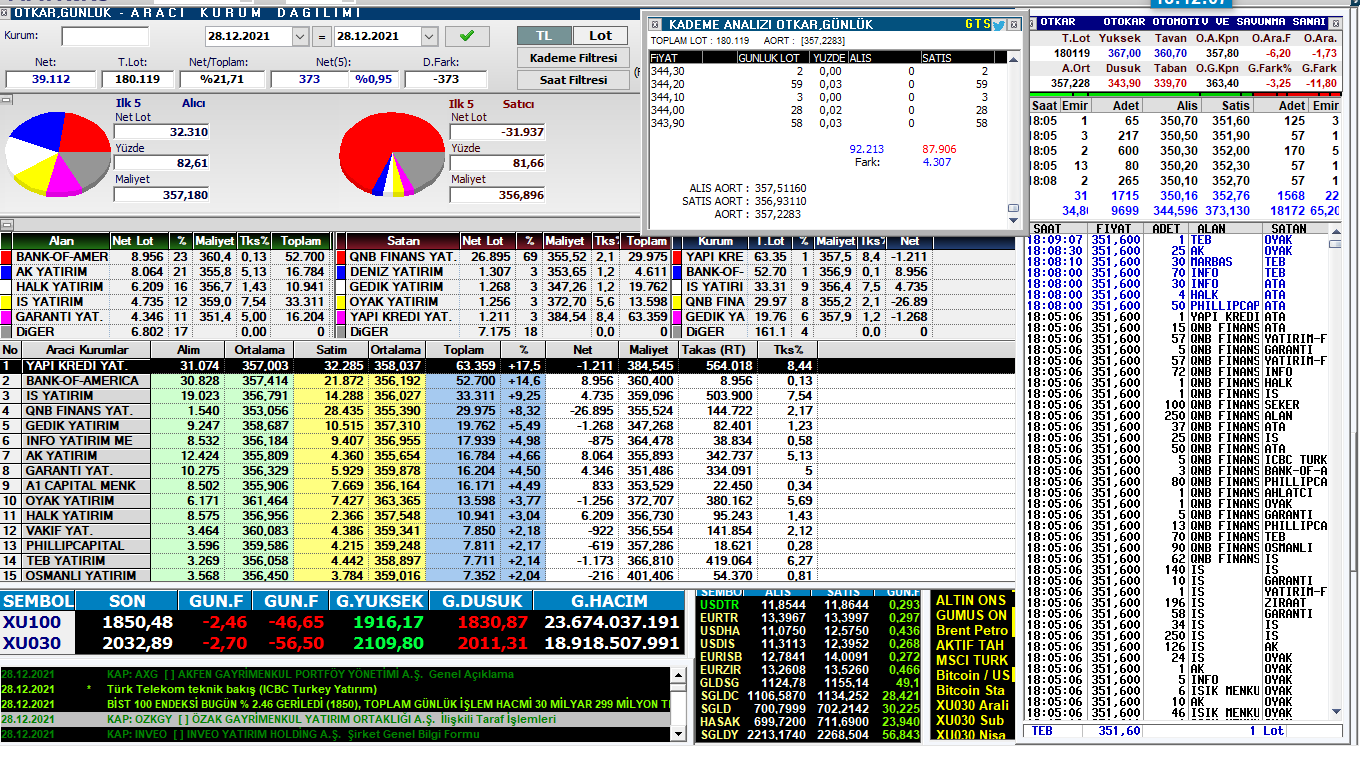1366x768 pixels.
Task: Collapse the Alan/Satan summary section
Action: pyautogui.click(x=5, y=224)
